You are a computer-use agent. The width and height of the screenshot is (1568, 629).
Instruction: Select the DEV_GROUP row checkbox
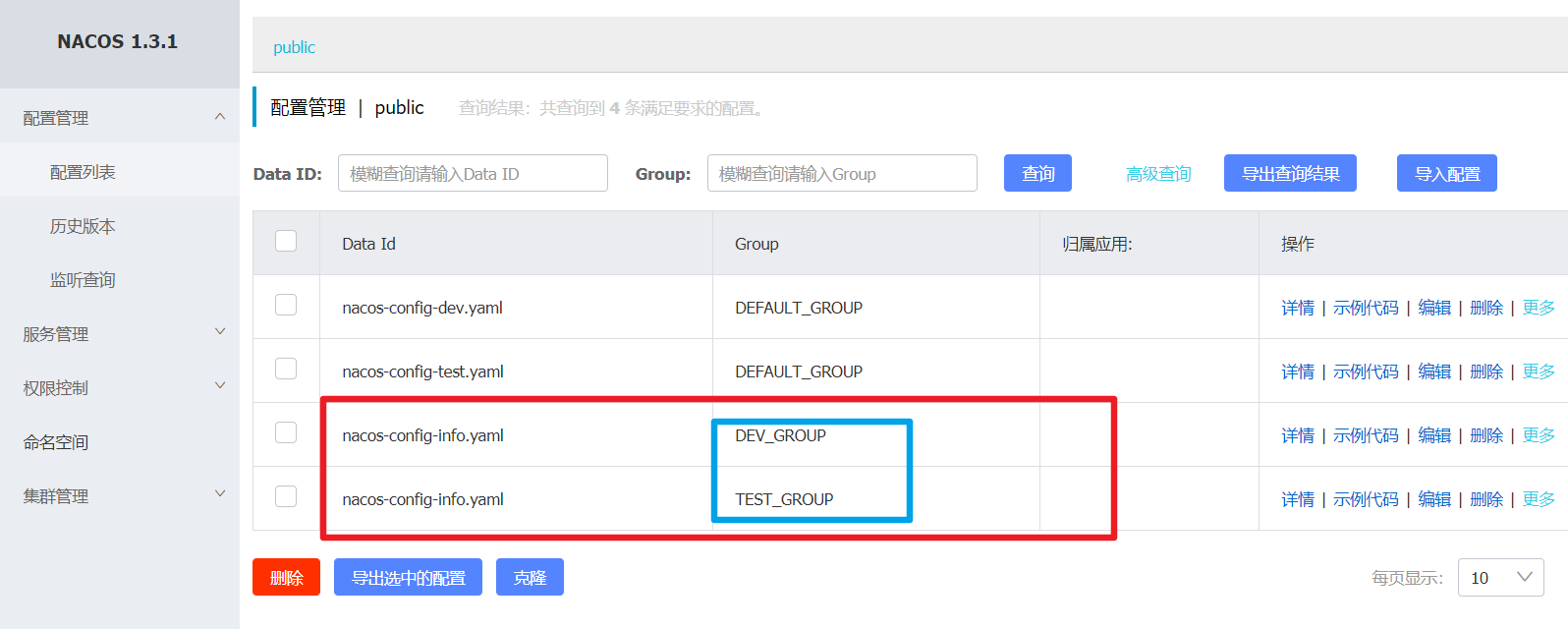[286, 432]
